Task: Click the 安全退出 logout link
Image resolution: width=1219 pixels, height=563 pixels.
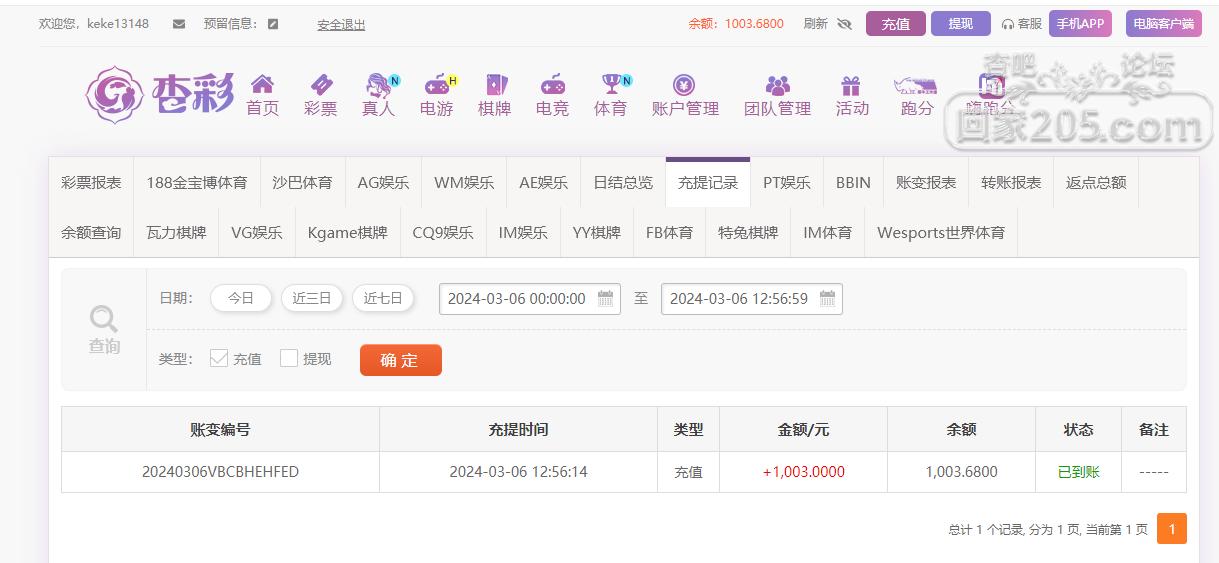Action: pyautogui.click(x=341, y=24)
